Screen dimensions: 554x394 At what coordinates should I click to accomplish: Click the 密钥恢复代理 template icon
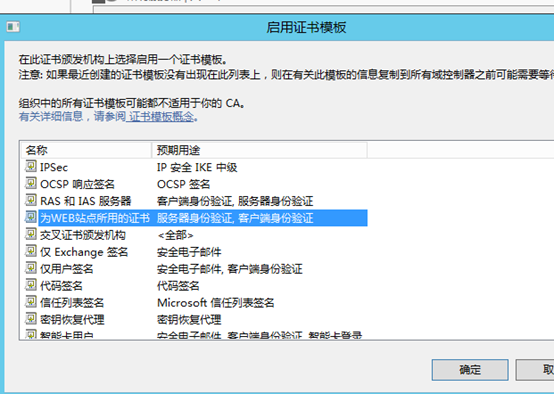coord(31,319)
